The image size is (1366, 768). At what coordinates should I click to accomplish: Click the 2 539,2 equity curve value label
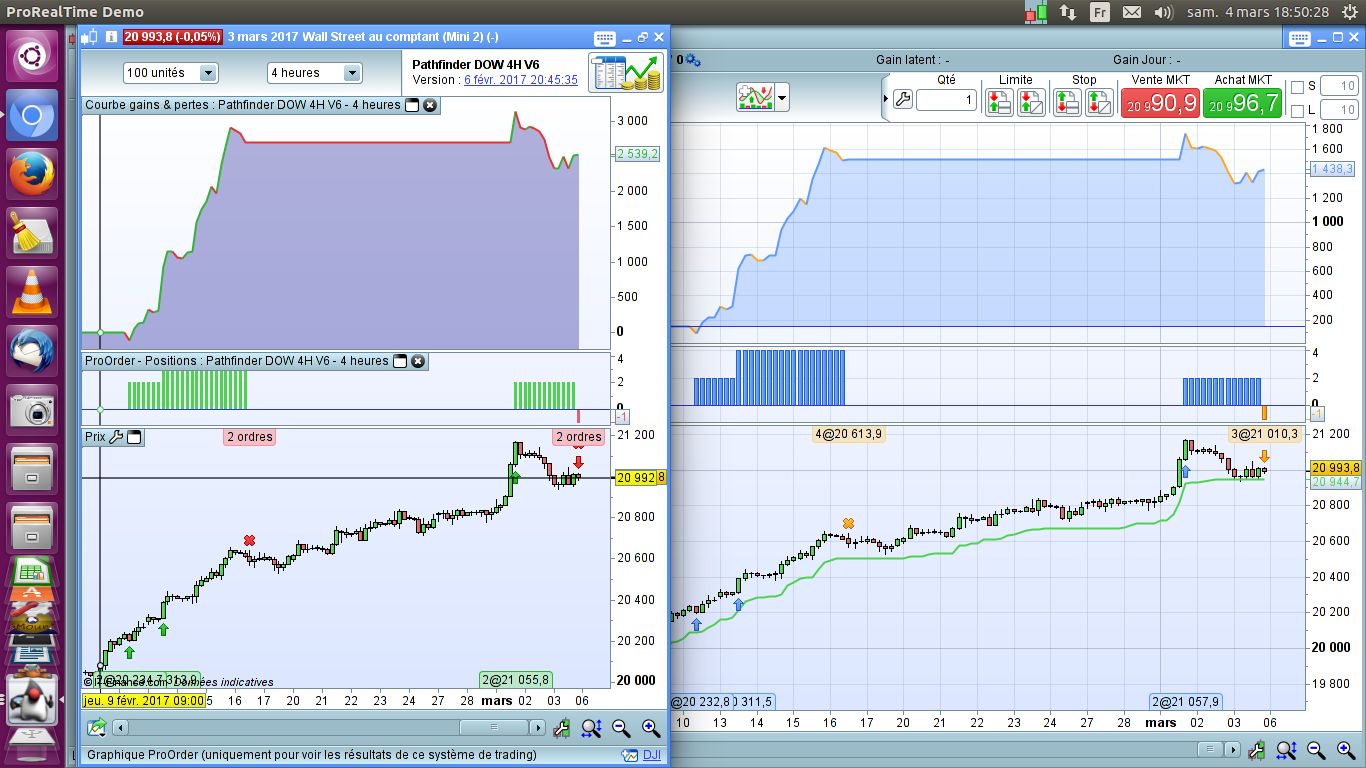(637, 154)
